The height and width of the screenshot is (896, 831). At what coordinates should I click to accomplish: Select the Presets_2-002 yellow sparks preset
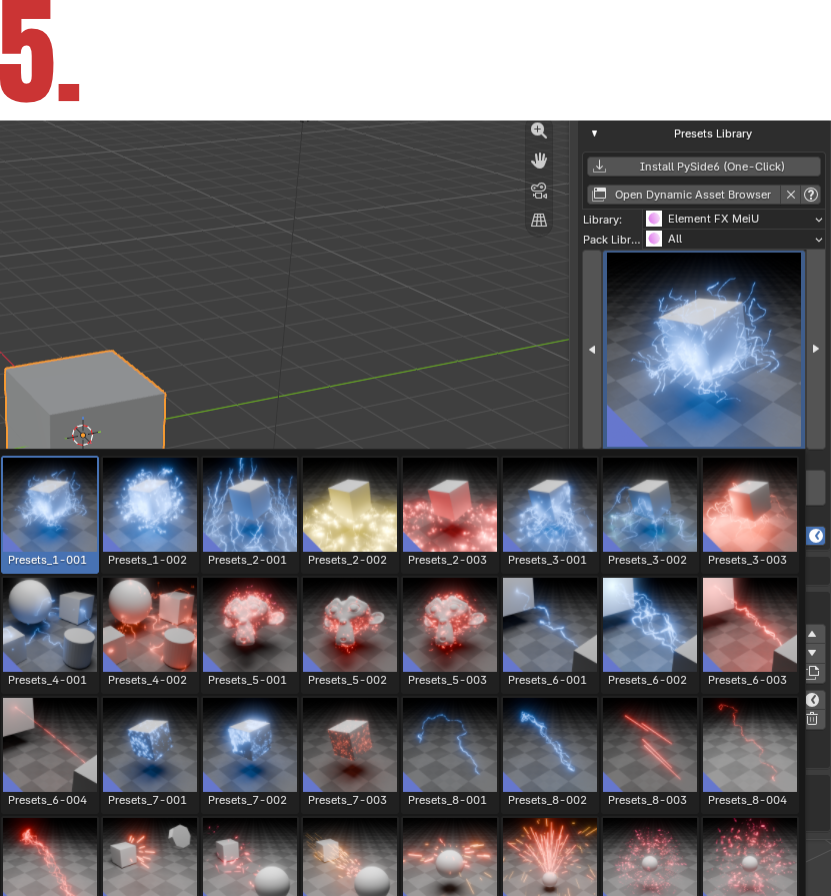350,514
